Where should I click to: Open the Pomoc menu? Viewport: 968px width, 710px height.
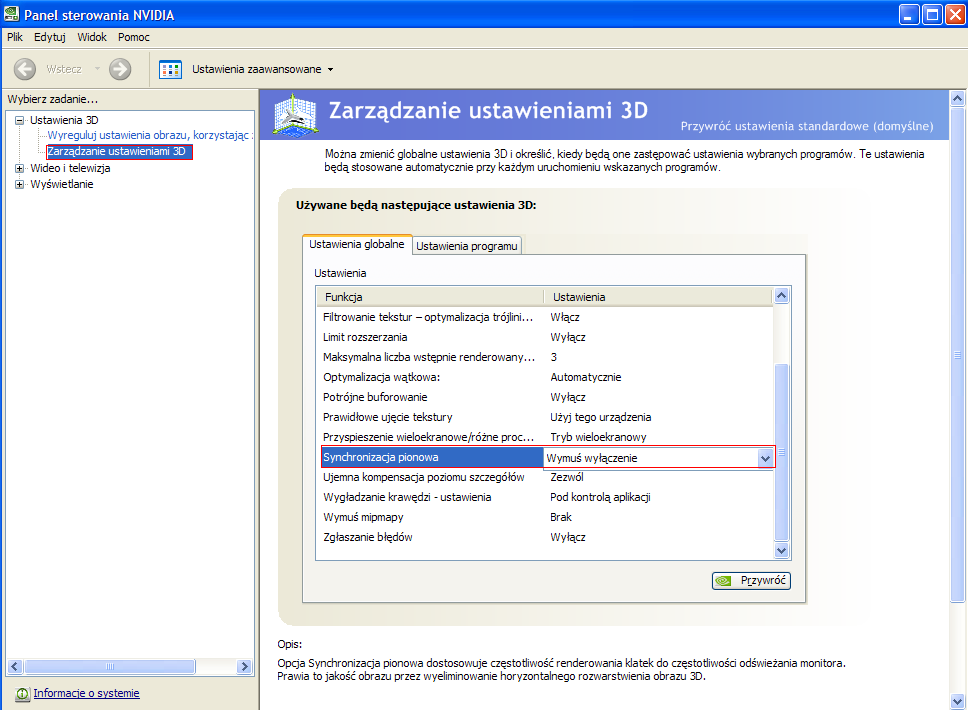pos(134,37)
